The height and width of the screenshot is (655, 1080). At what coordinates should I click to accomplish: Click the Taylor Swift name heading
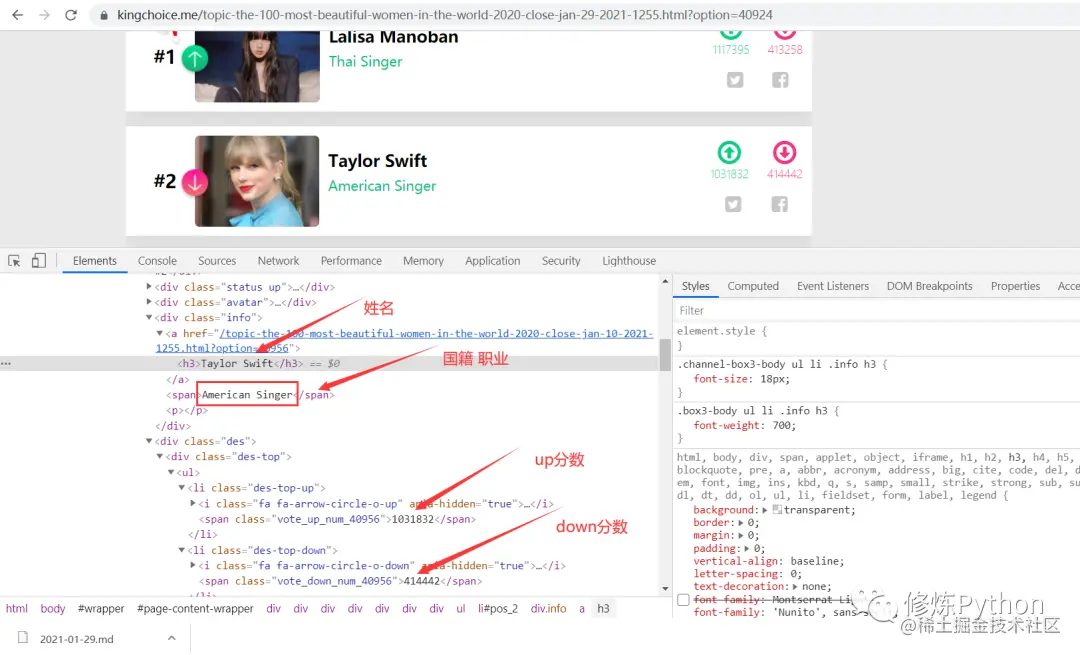point(377,160)
